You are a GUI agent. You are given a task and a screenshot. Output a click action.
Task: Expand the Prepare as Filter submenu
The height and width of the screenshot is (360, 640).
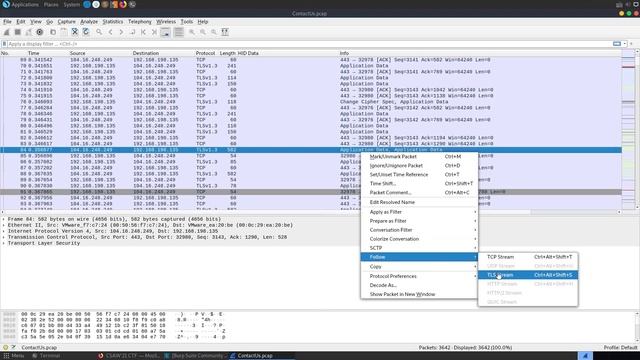419,221
